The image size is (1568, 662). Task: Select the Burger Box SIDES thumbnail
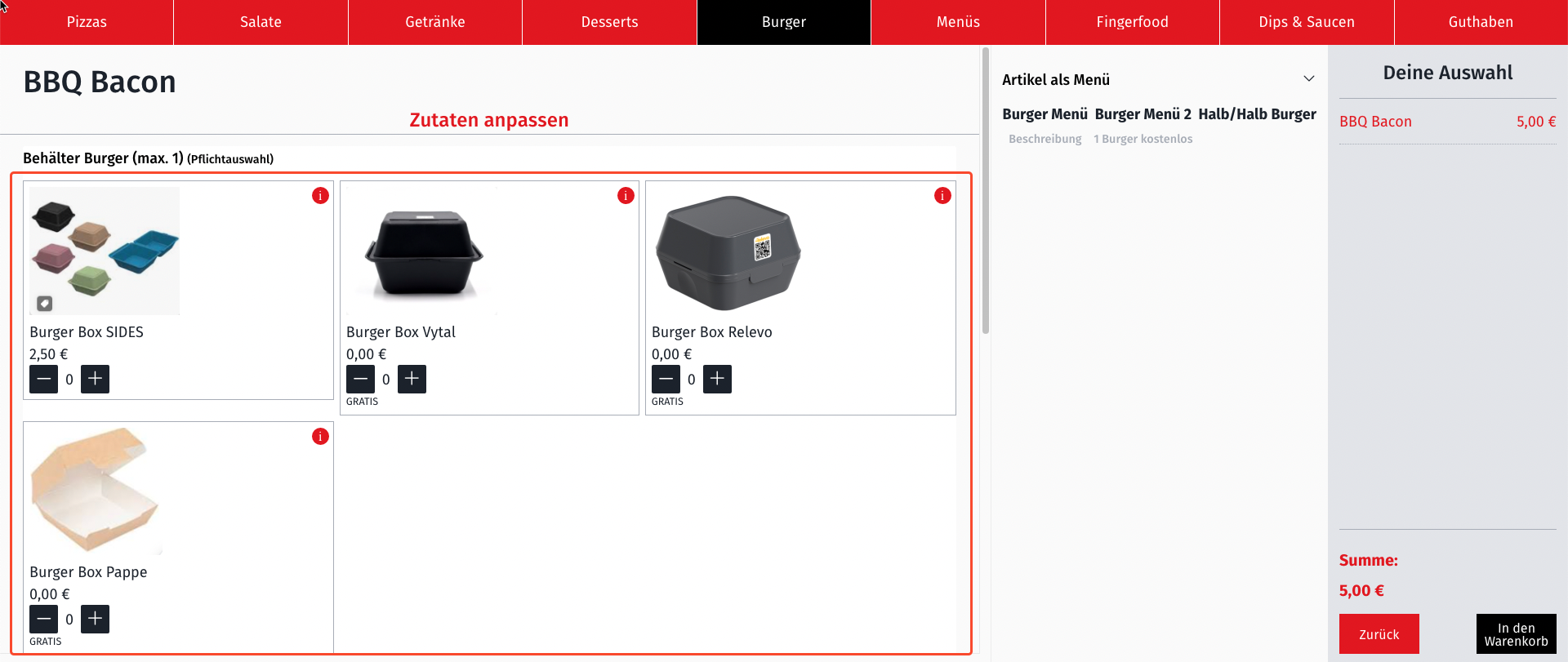(x=105, y=251)
